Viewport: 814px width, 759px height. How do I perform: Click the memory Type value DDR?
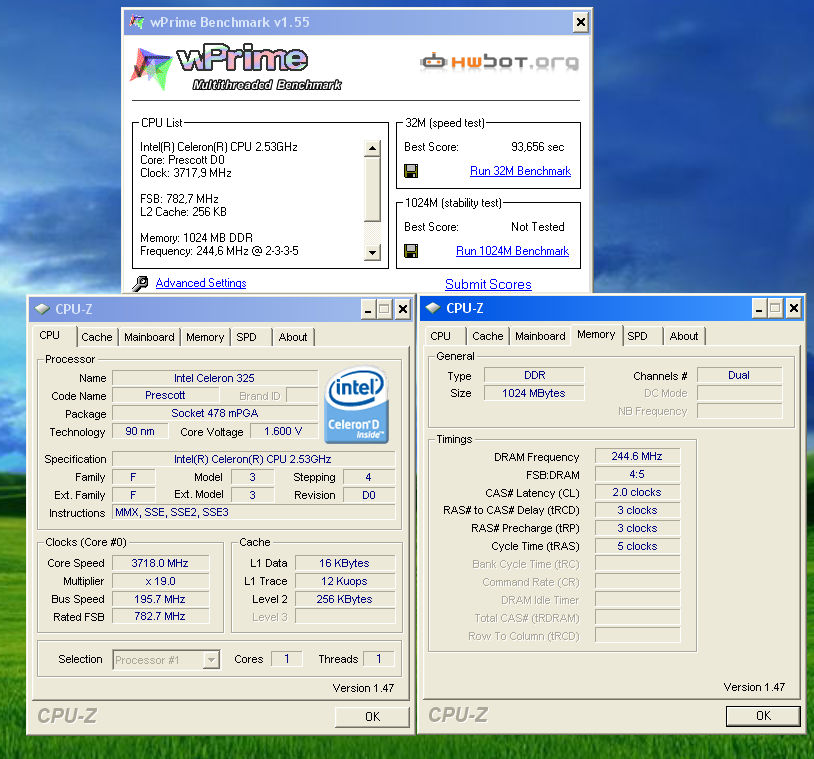point(534,375)
